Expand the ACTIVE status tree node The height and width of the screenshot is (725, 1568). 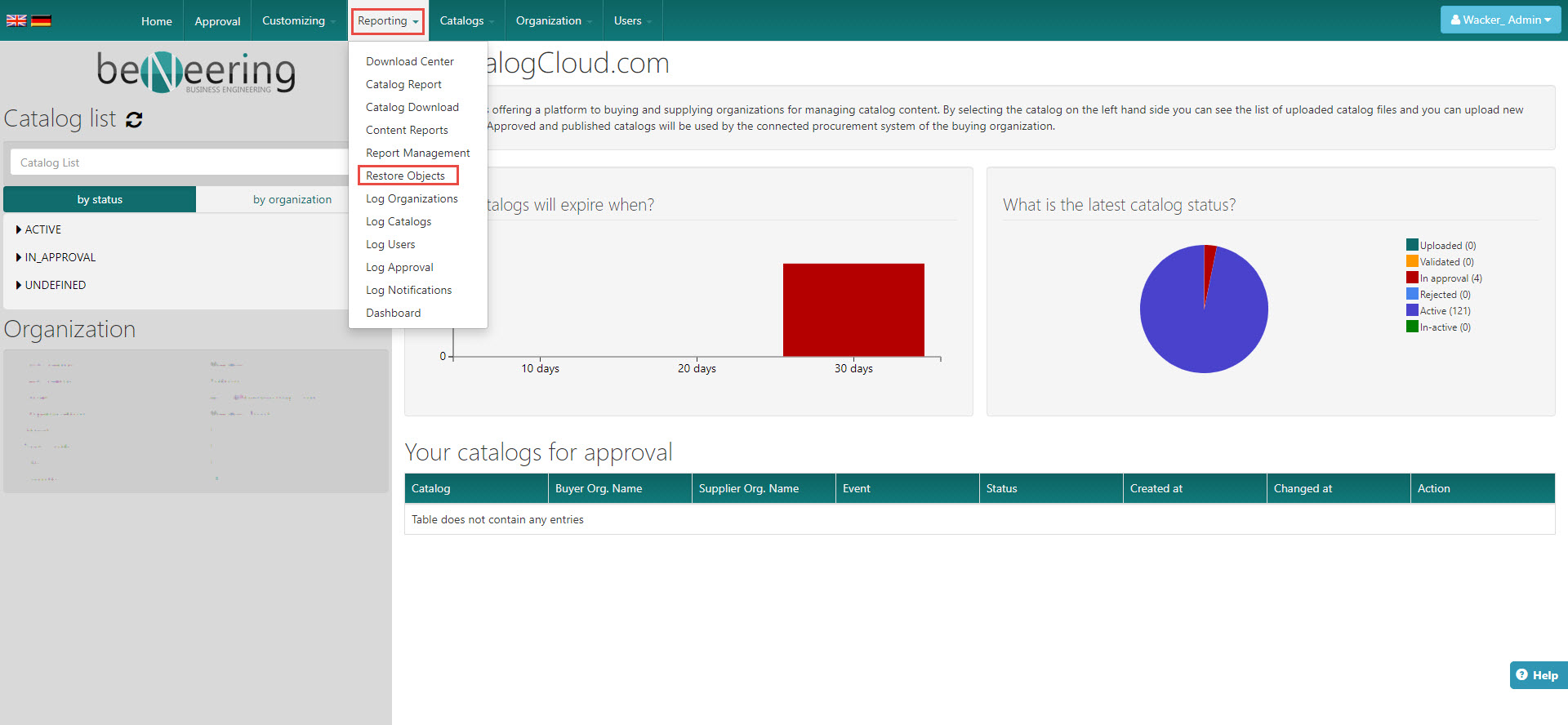19,229
